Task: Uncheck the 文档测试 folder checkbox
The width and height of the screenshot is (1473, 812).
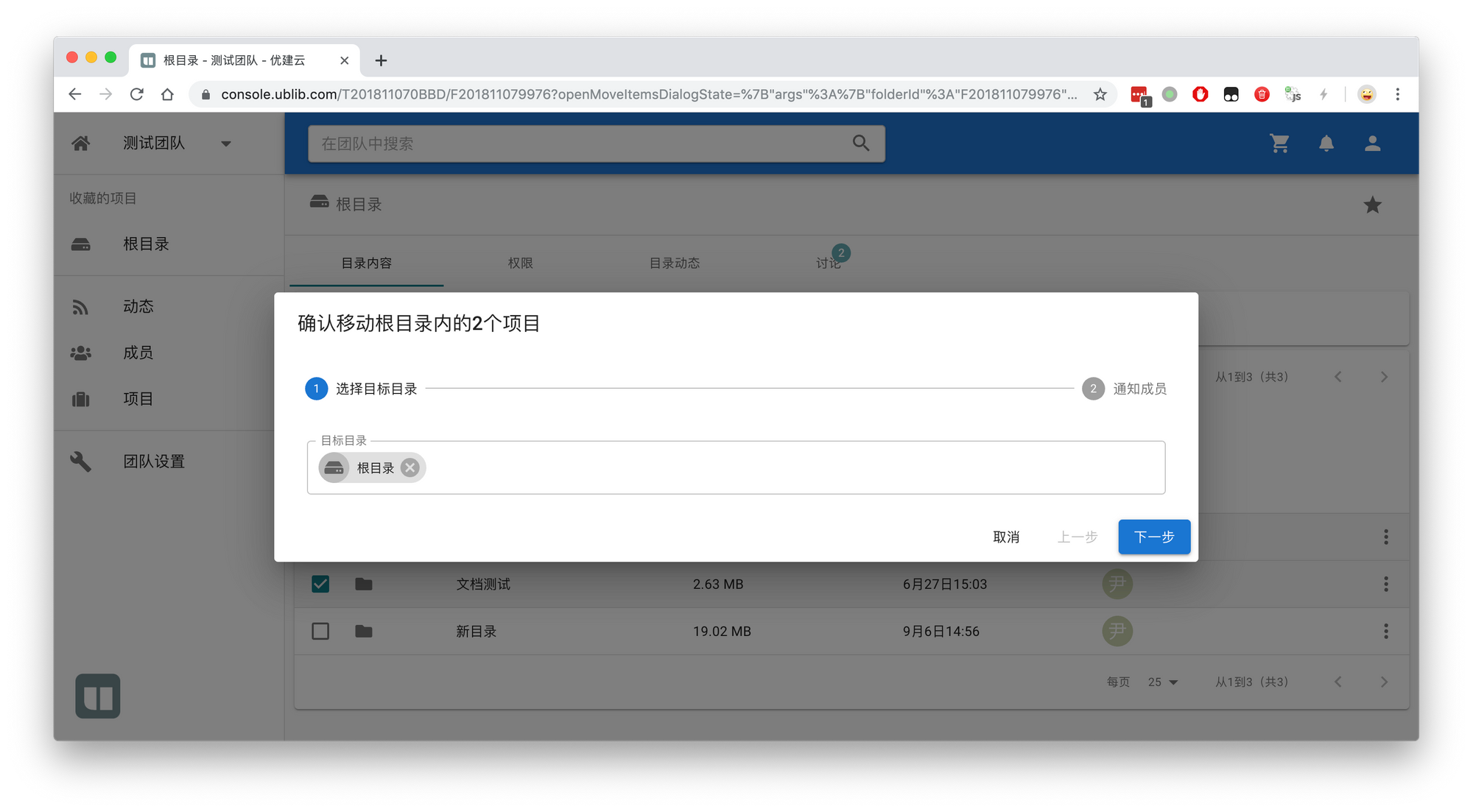Action: click(x=320, y=584)
